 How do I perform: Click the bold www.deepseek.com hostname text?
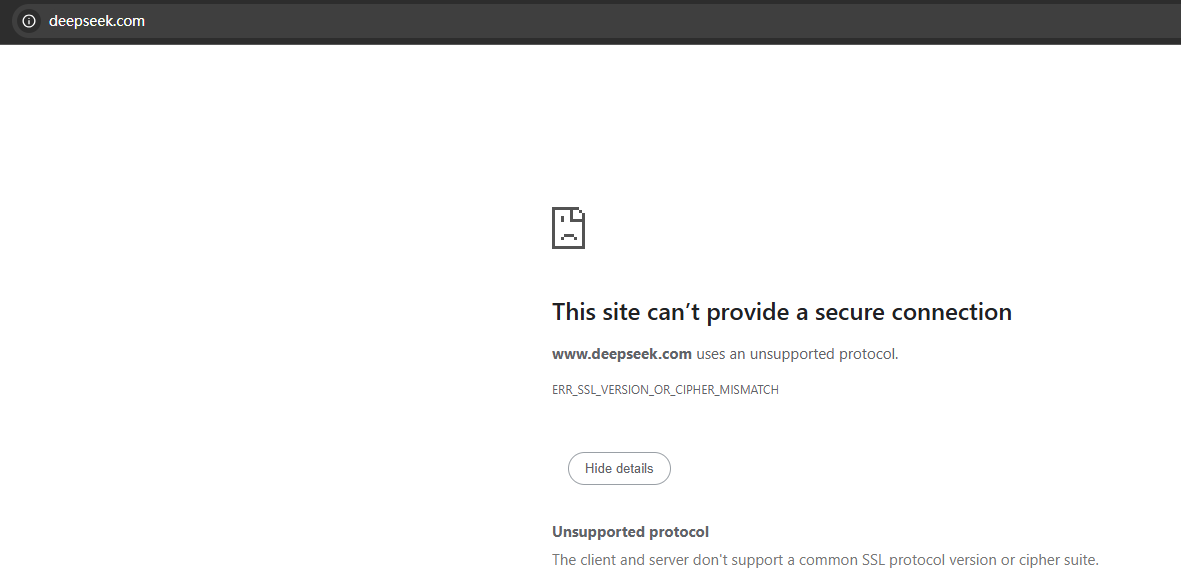621,353
